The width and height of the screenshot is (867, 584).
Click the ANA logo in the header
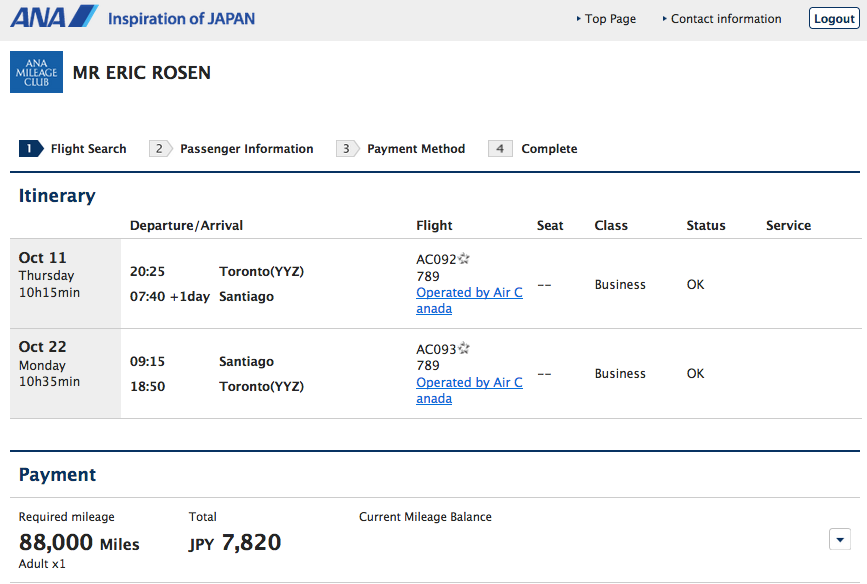[54, 17]
